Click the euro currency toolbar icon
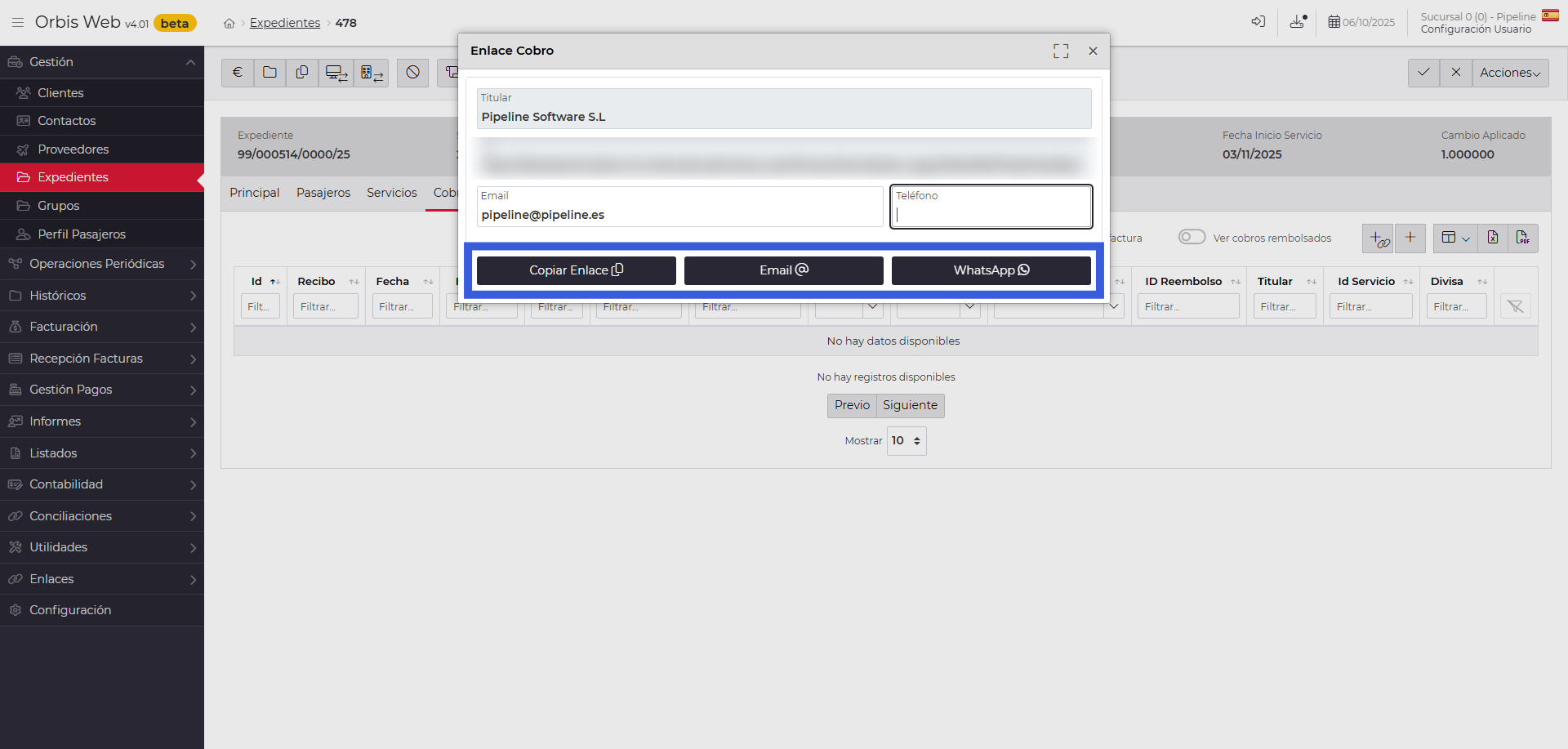This screenshot has width=1568, height=749. [x=238, y=73]
